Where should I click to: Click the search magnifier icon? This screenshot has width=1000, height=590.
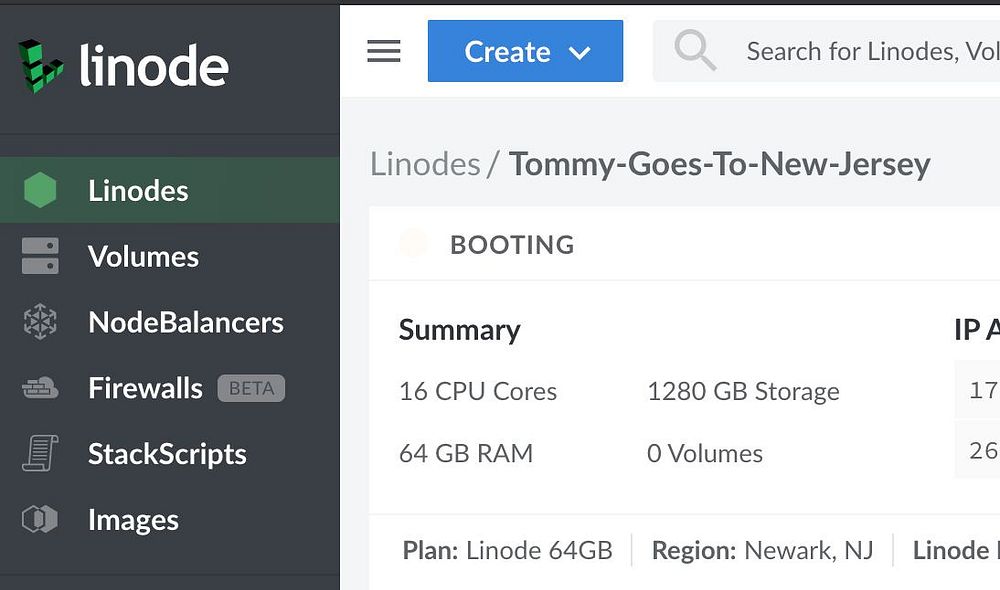[694, 50]
